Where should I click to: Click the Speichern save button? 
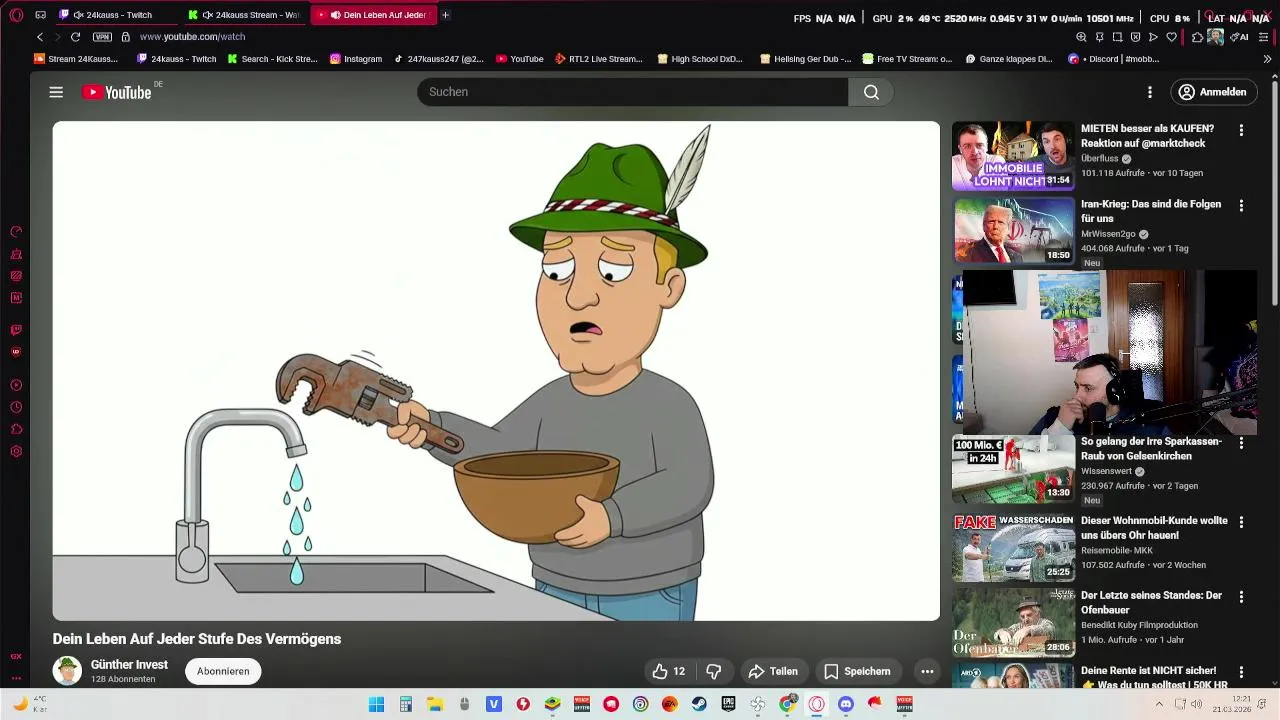857,671
